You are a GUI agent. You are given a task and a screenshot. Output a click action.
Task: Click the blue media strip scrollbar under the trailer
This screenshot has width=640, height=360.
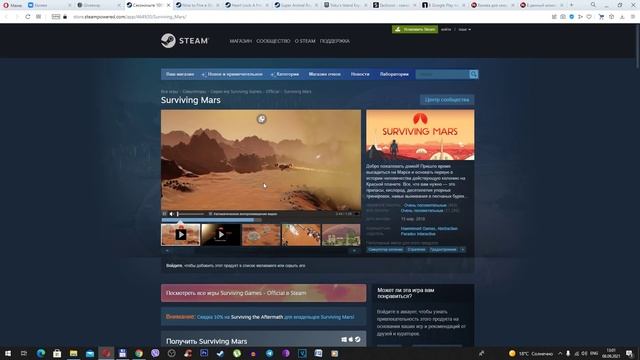[208, 220]
